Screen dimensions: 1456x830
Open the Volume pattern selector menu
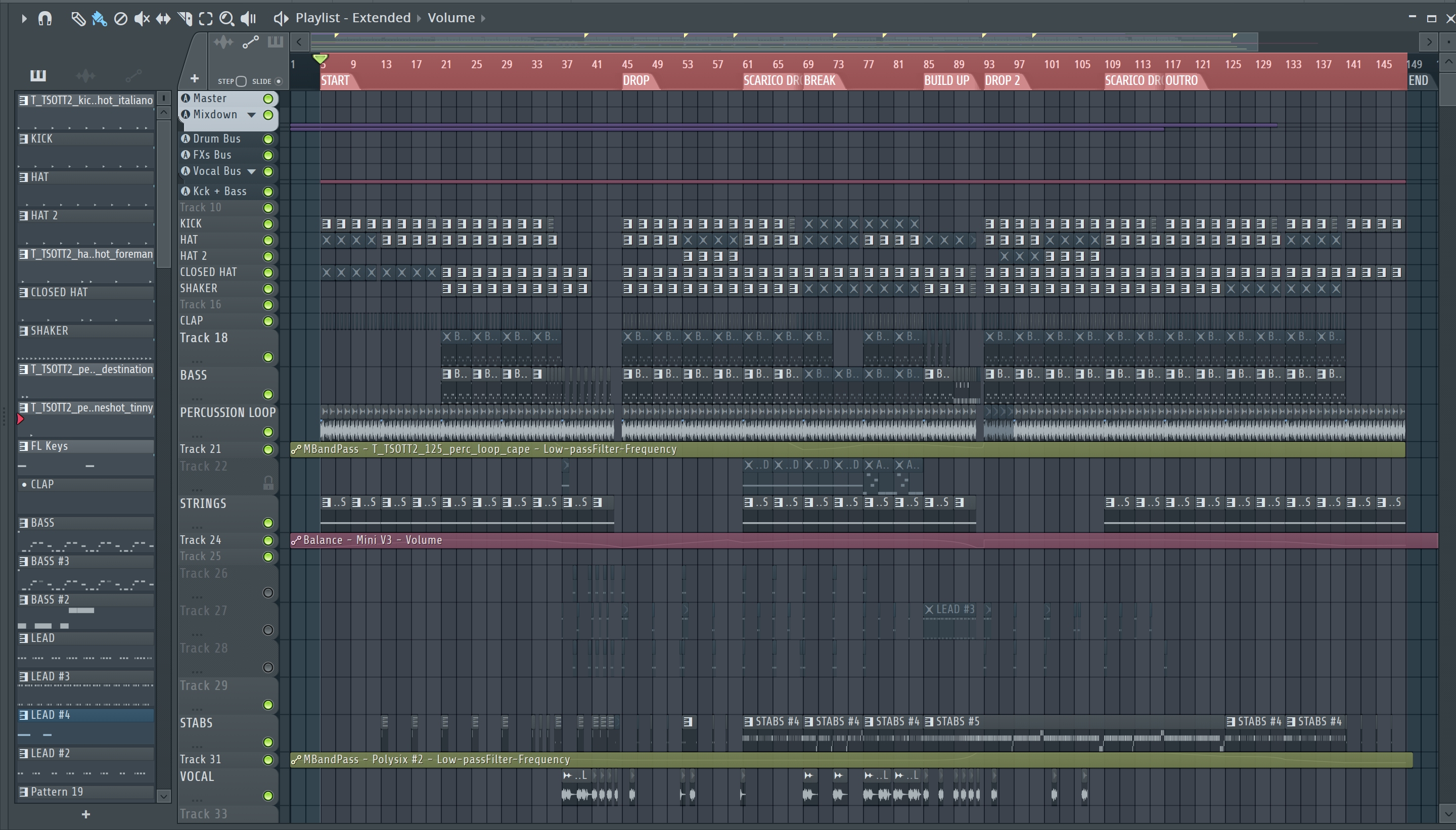451,18
